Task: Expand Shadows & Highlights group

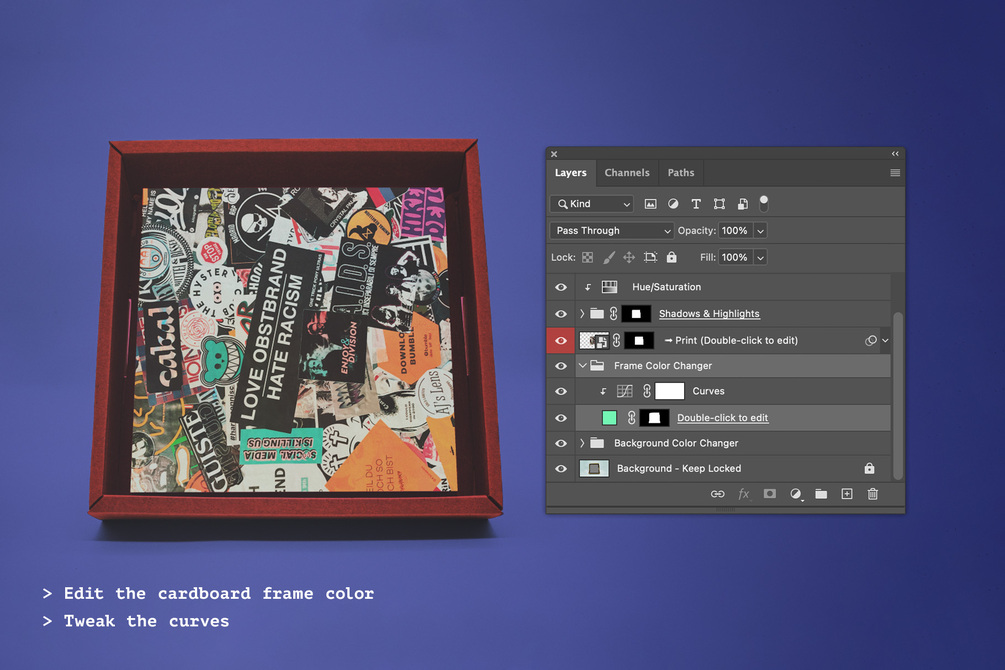Action: coord(582,314)
